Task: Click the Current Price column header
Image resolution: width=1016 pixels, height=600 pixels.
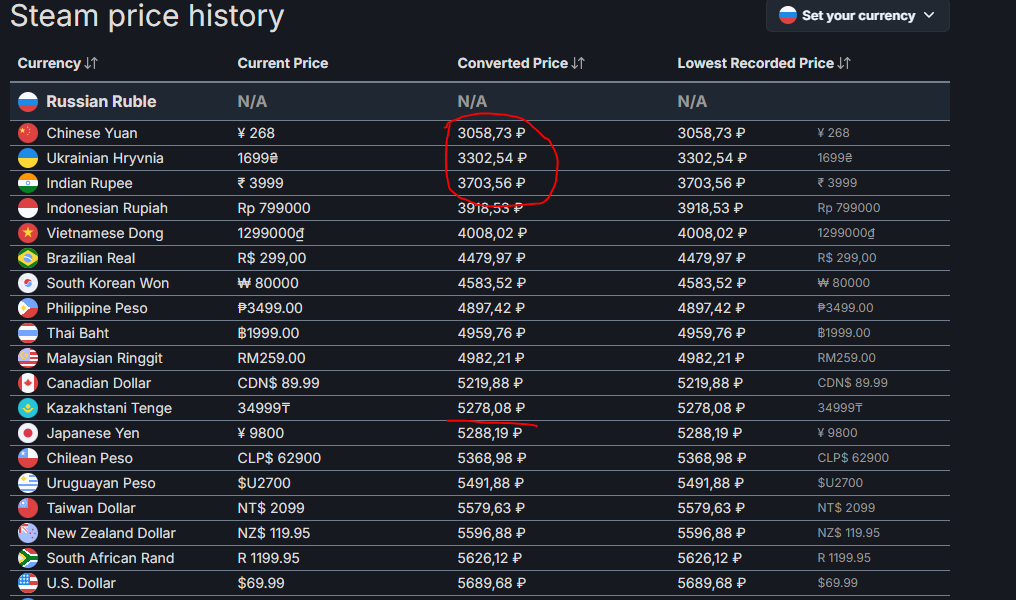Action: (283, 63)
